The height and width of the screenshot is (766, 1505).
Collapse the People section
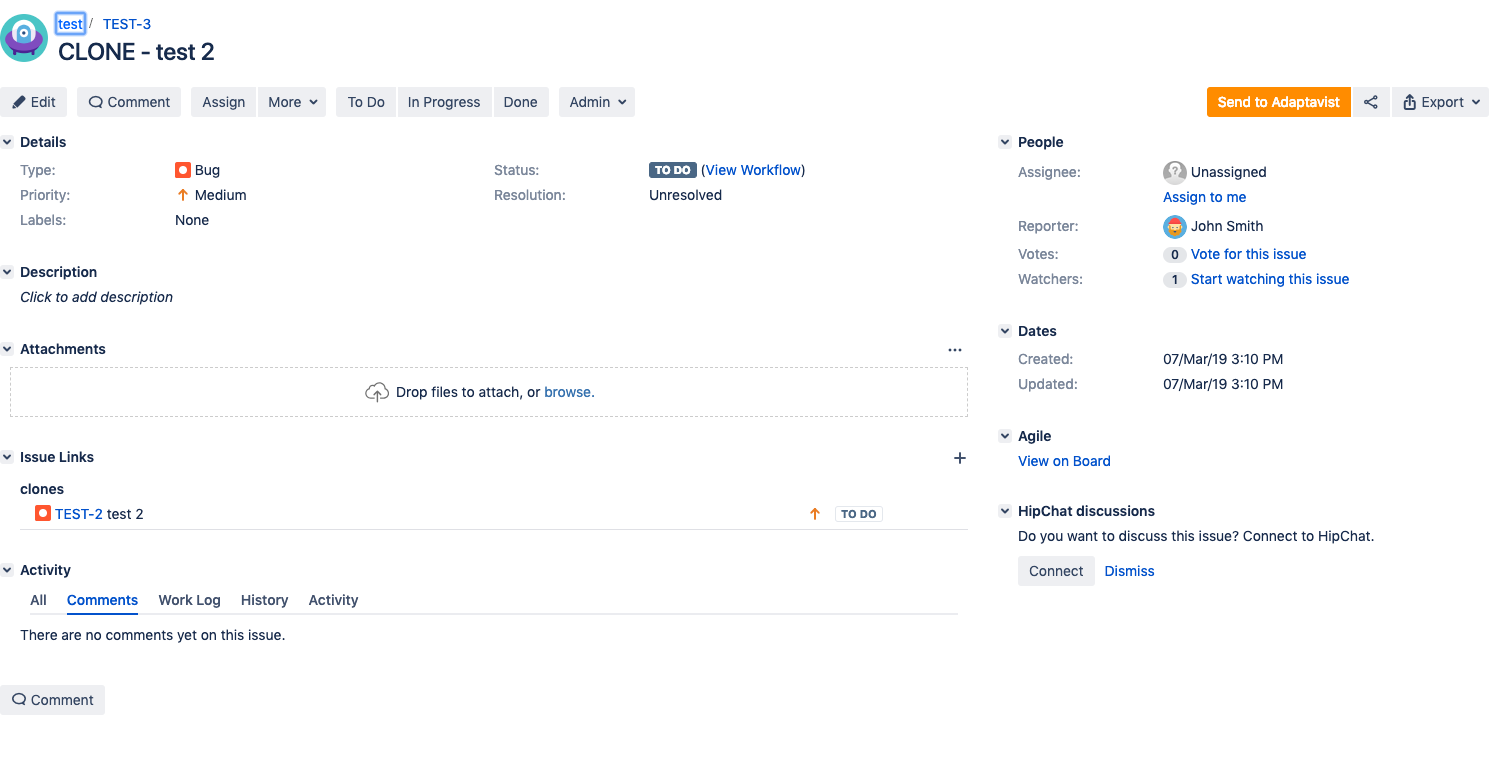click(1005, 143)
